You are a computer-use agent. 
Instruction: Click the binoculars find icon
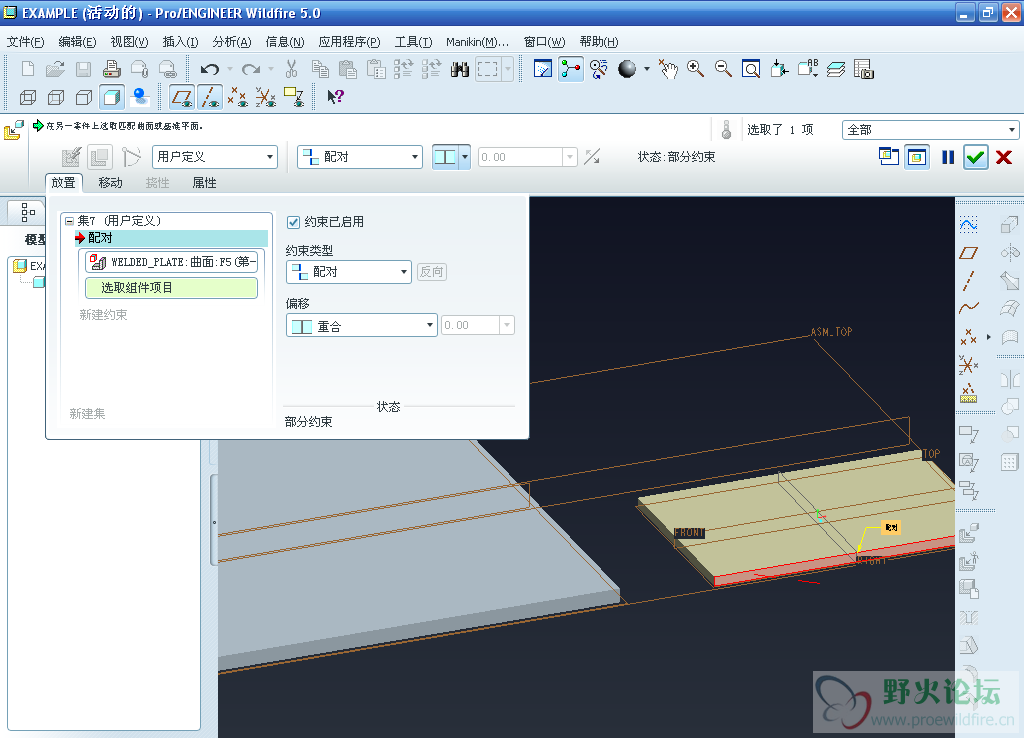460,69
